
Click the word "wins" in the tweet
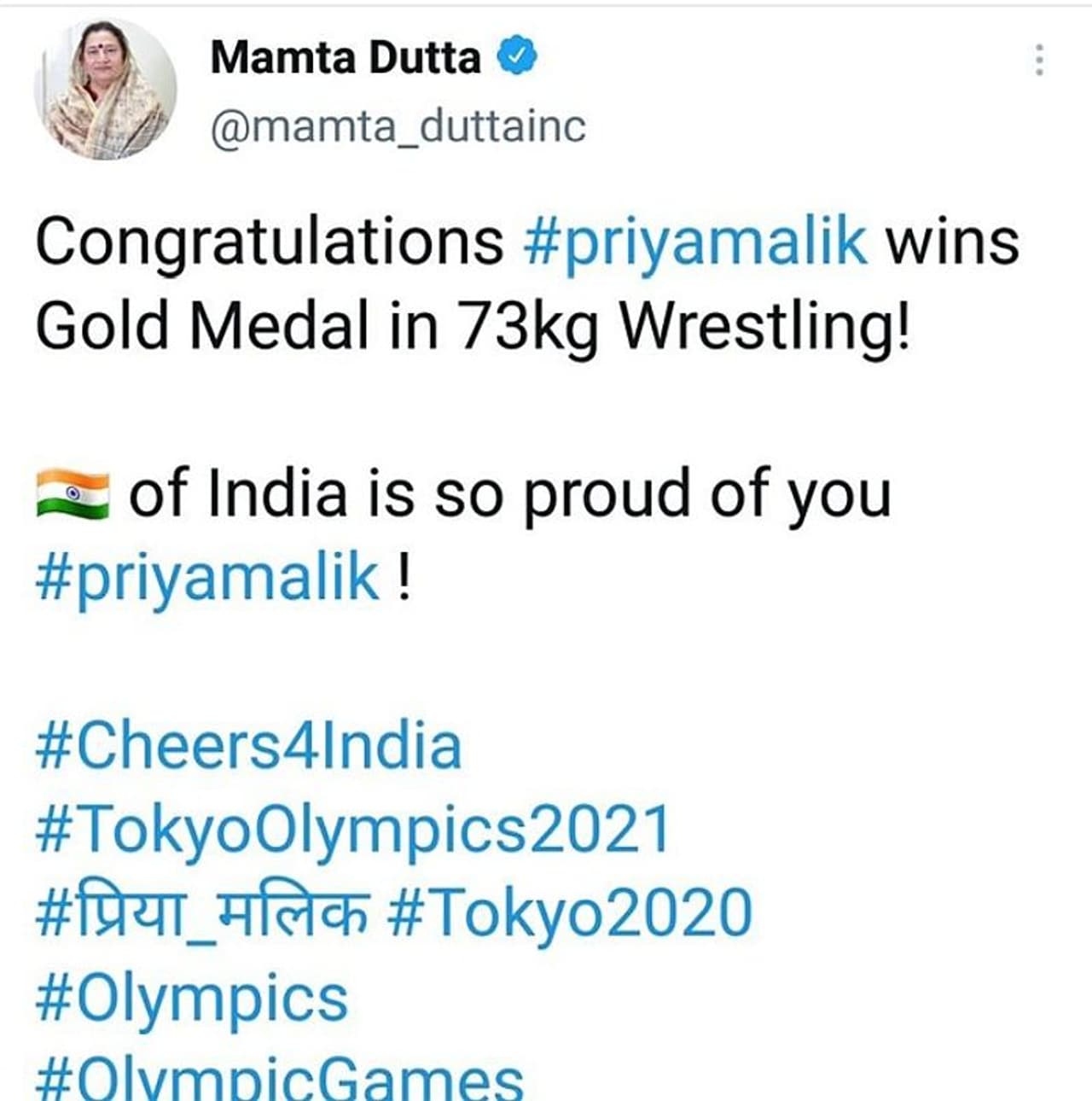[x=952, y=242]
